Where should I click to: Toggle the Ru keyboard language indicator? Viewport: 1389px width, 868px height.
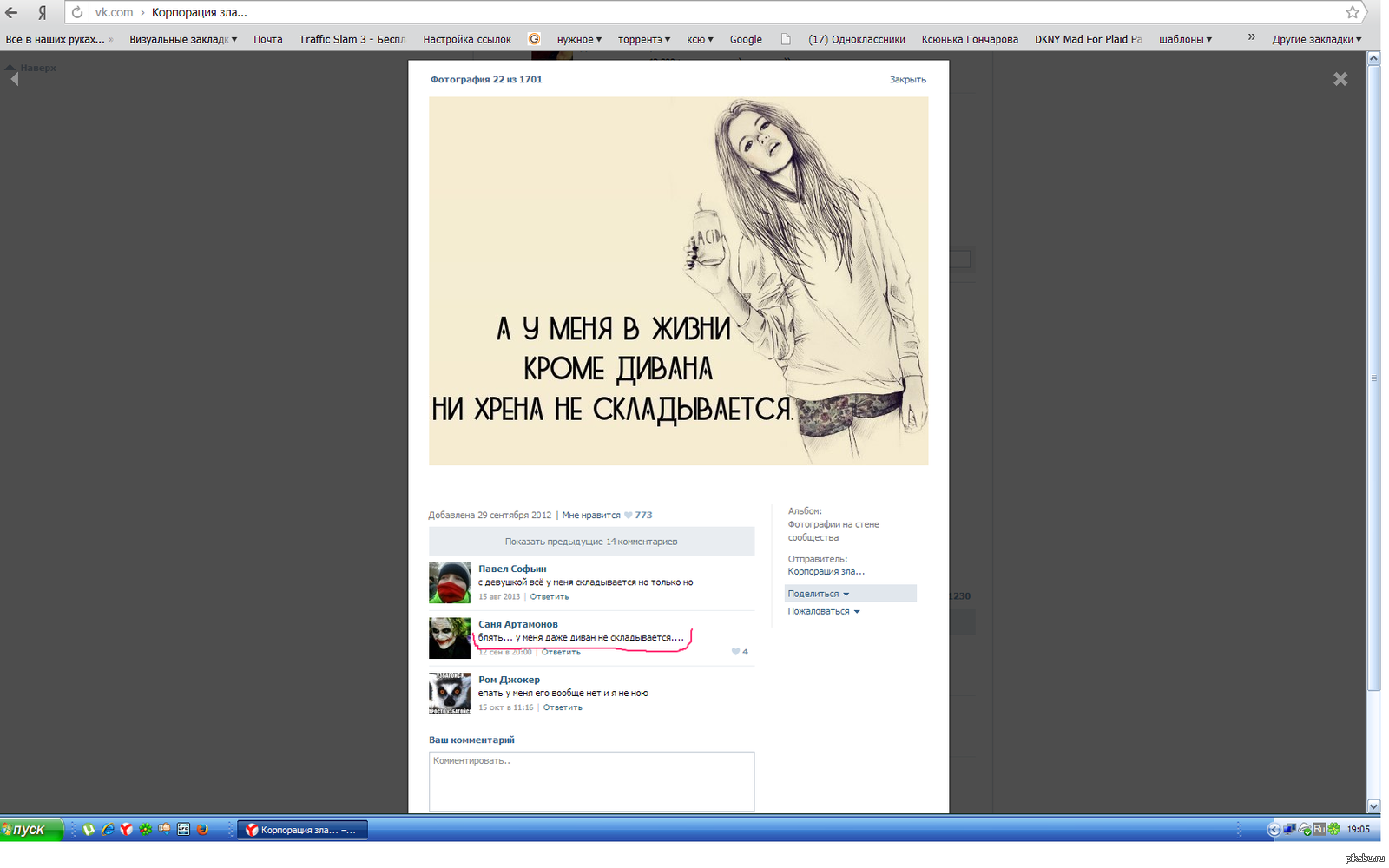pos(1319,830)
